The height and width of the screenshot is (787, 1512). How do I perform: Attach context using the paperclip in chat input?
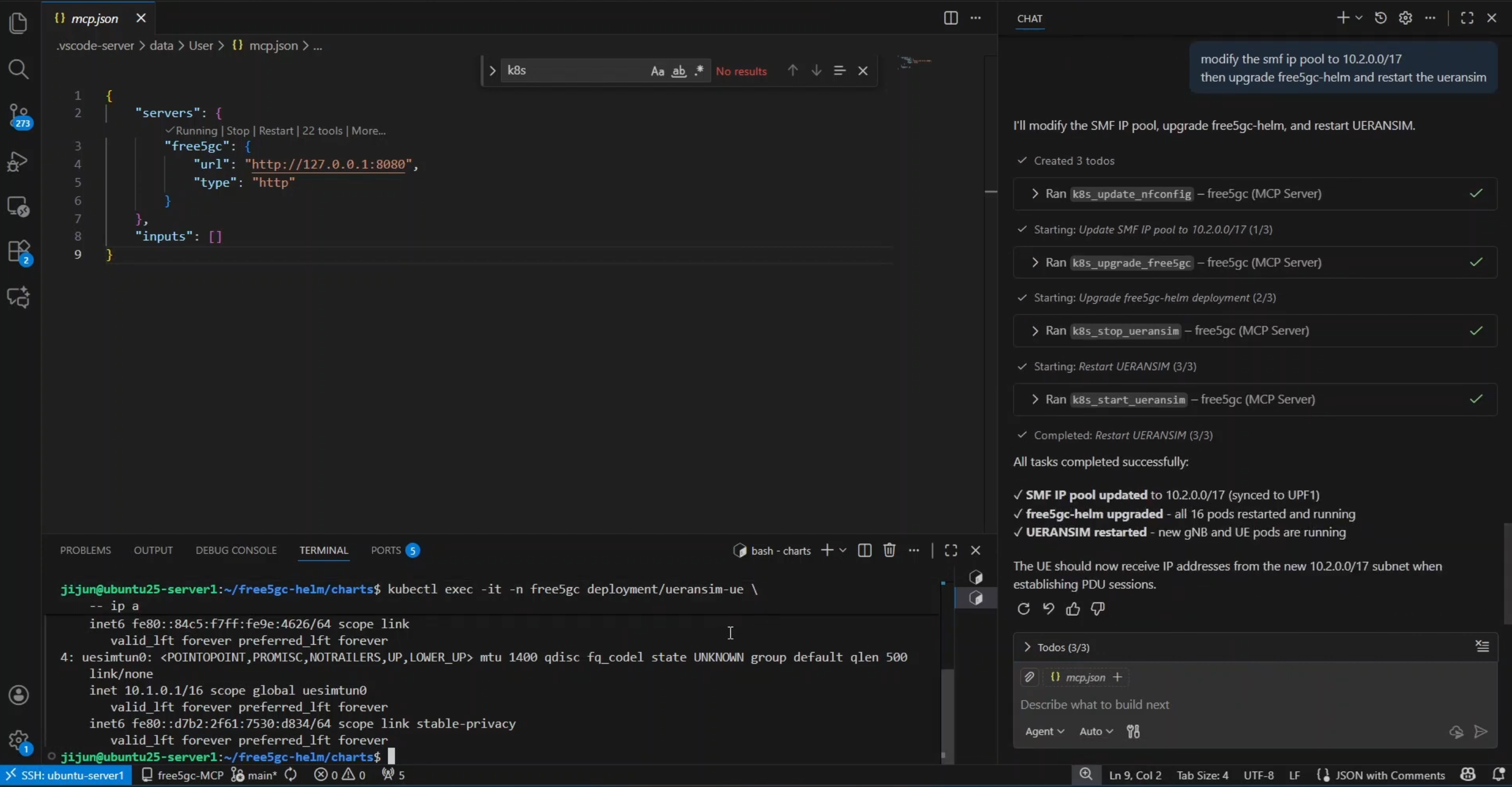tap(1029, 677)
